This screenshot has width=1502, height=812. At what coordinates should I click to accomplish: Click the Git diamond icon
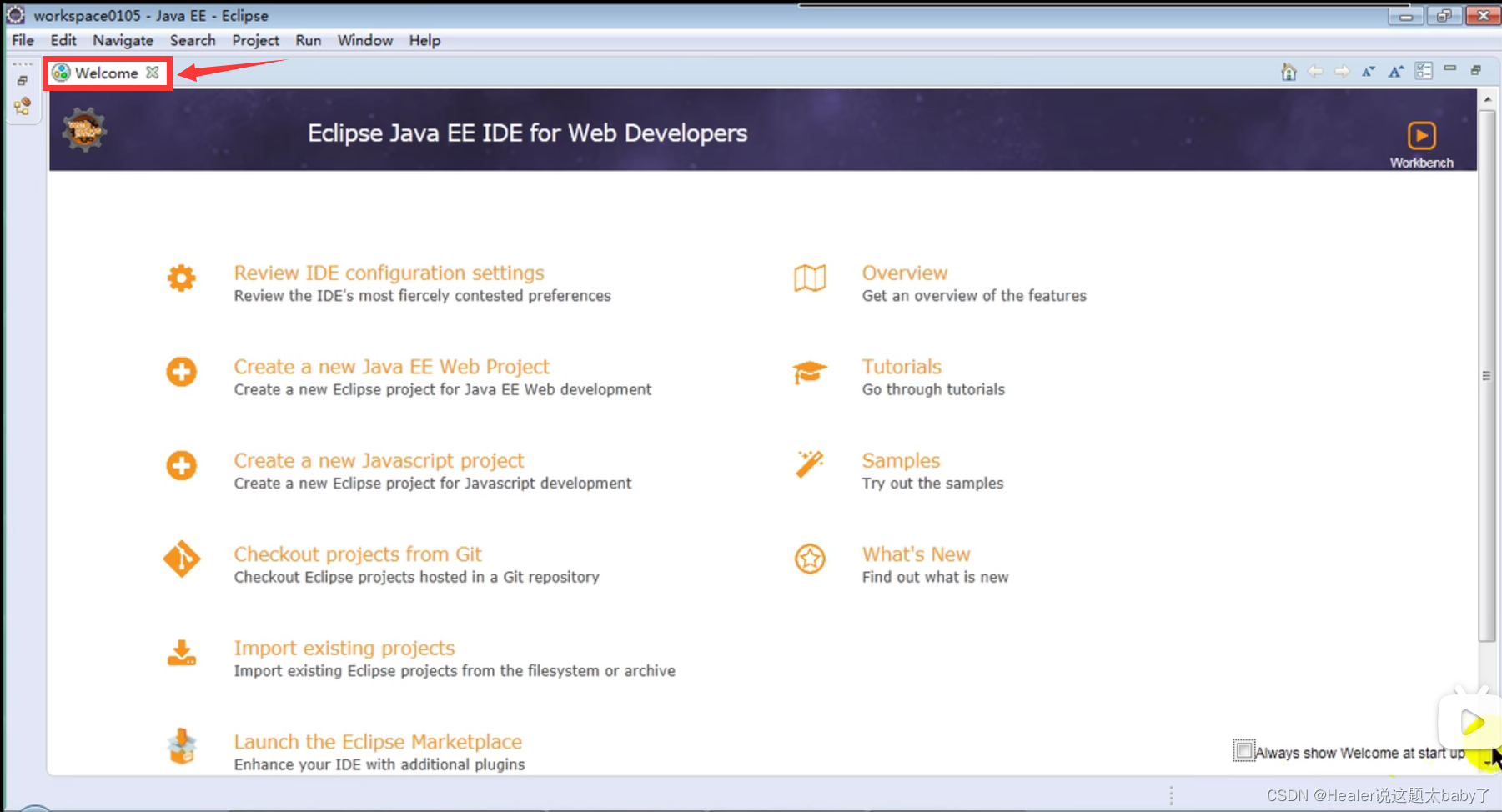tap(182, 559)
